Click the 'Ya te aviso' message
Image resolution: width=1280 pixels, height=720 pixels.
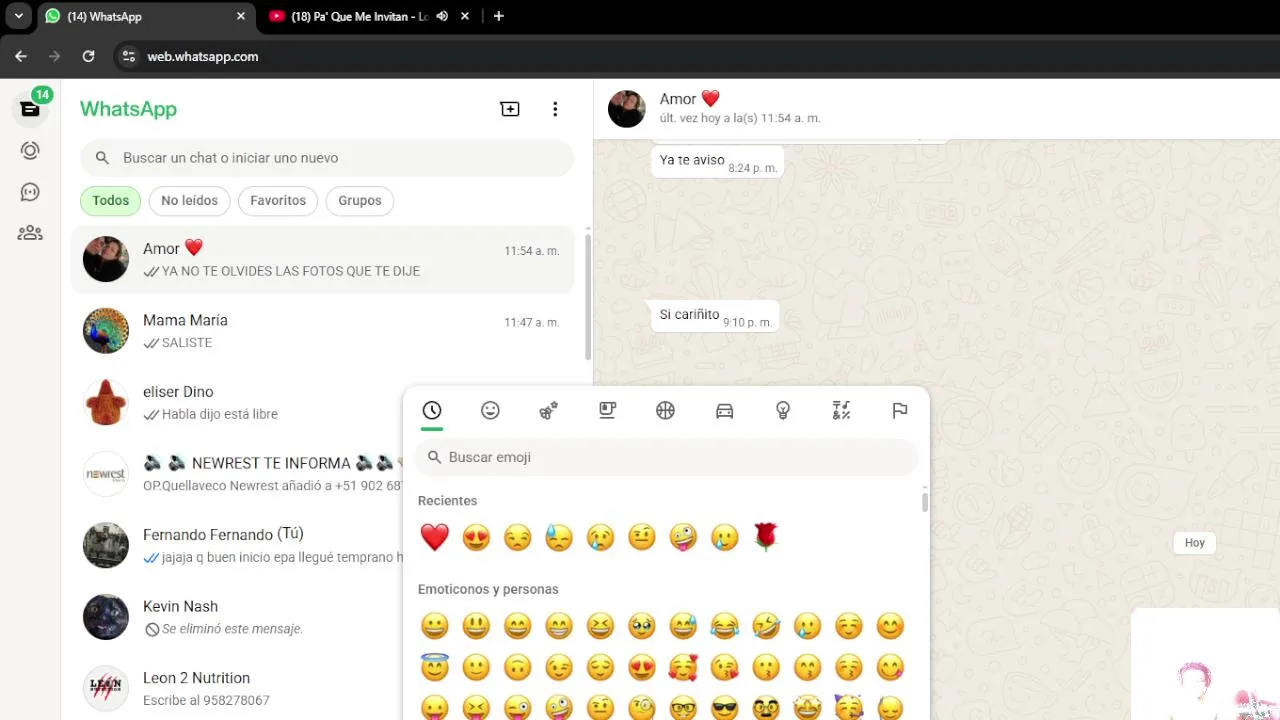click(x=717, y=161)
